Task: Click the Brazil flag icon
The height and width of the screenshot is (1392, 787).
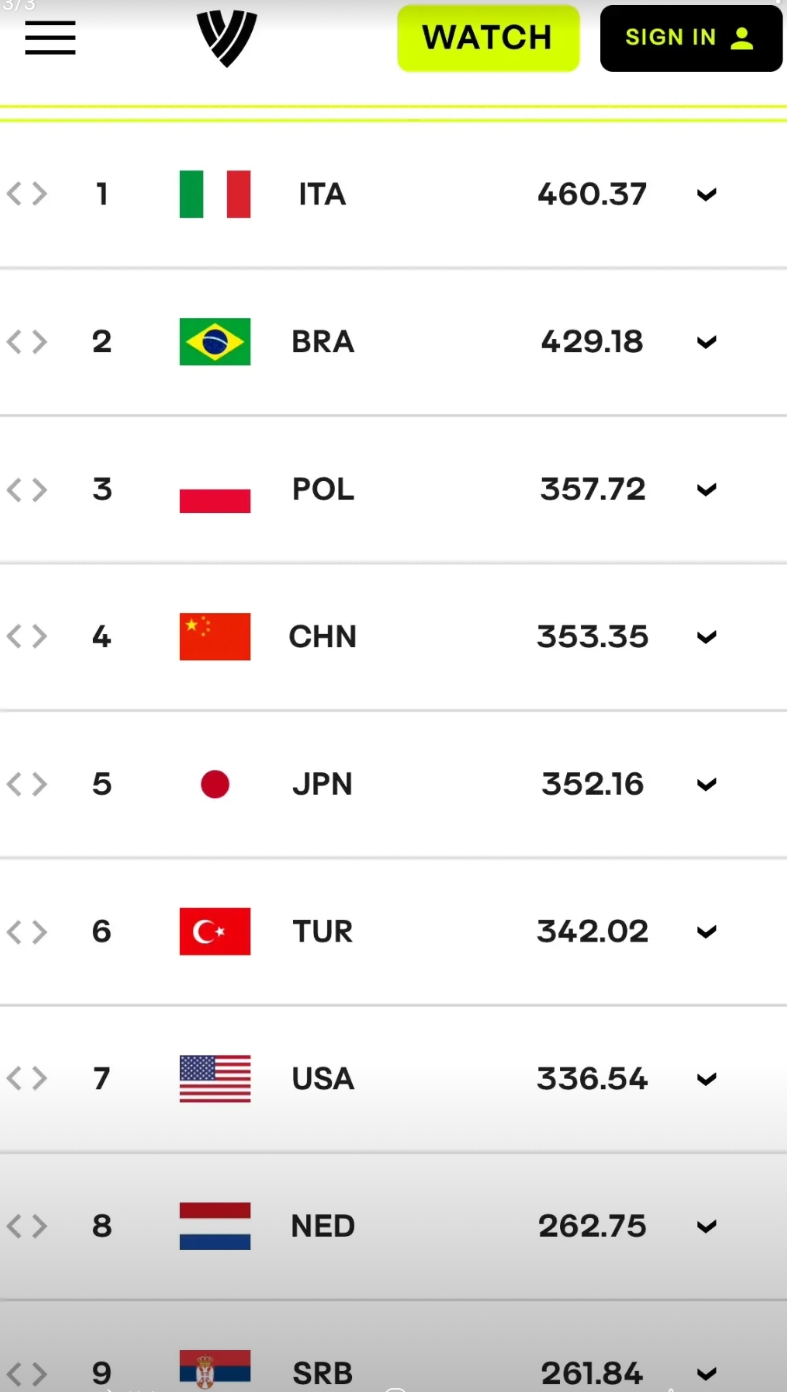Action: pyautogui.click(x=215, y=342)
